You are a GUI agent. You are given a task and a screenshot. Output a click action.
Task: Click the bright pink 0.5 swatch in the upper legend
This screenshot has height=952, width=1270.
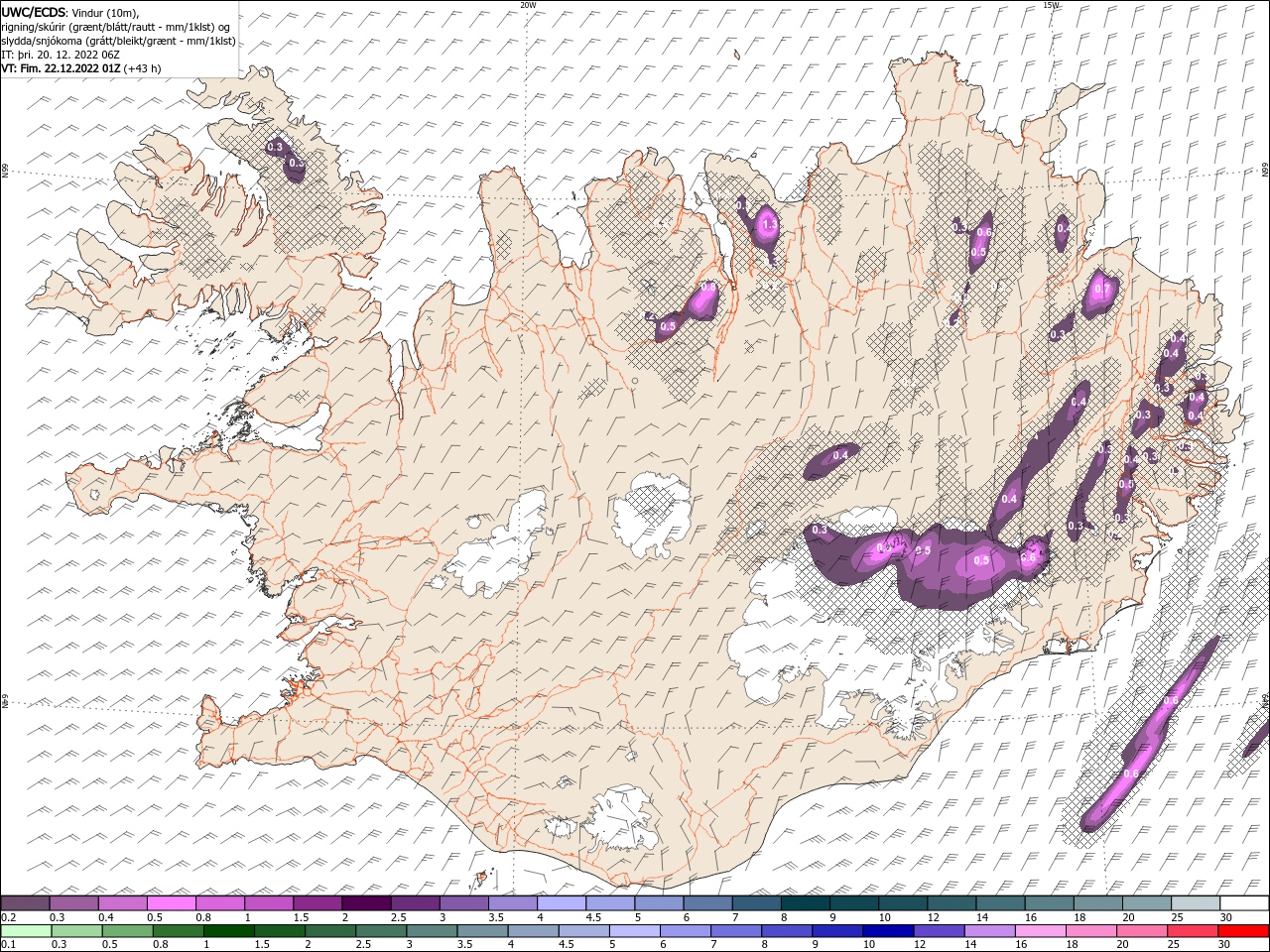[x=171, y=902]
